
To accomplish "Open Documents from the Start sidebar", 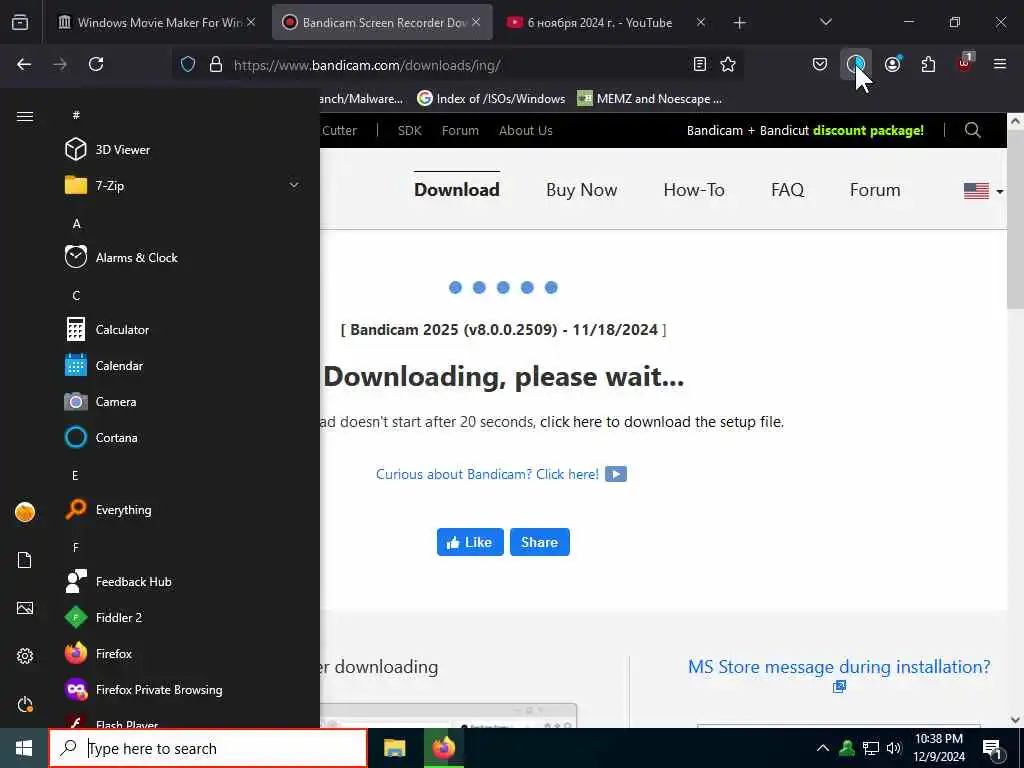I will click(25, 560).
